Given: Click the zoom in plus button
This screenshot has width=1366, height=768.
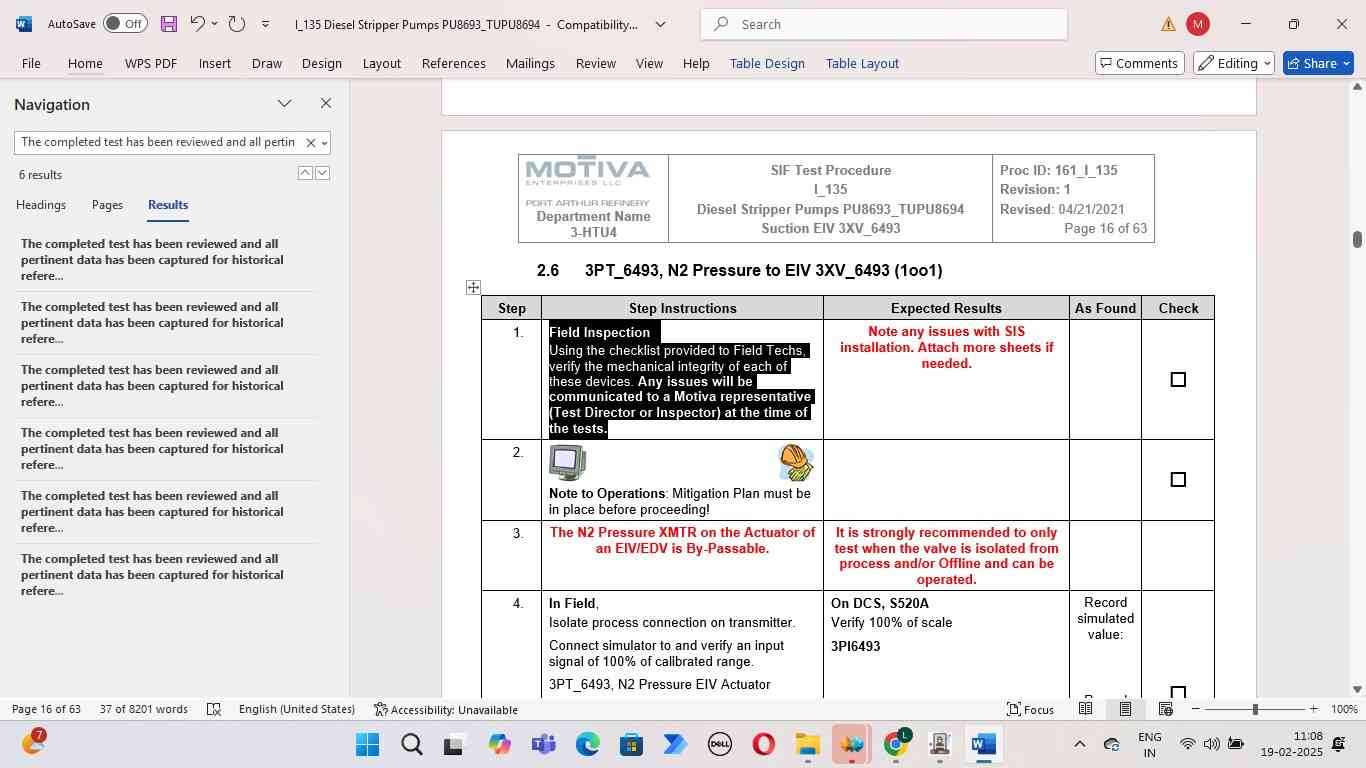Looking at the screenshot, I should [1313, 709].
